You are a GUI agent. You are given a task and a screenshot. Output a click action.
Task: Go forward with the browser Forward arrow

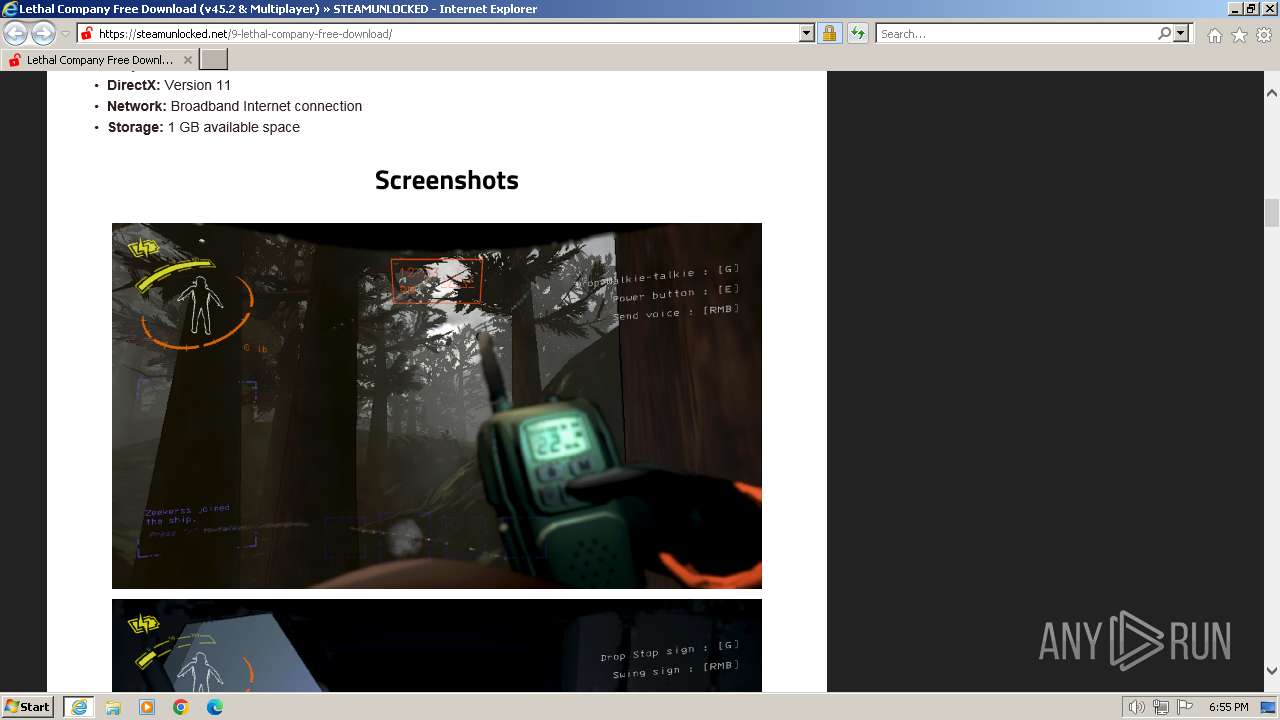click(43, 34)
